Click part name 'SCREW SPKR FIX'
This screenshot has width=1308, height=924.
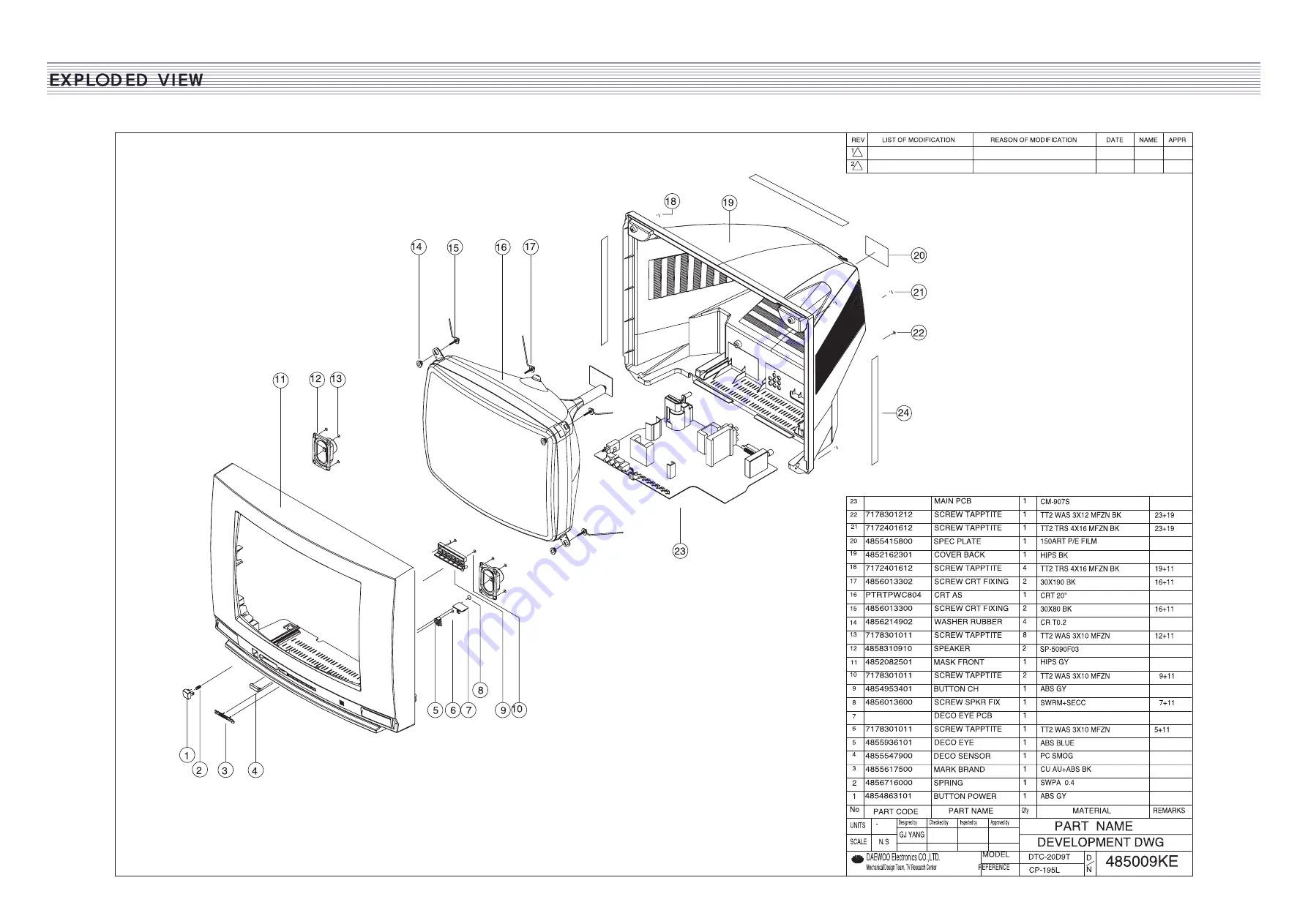[x=966, y=702]
